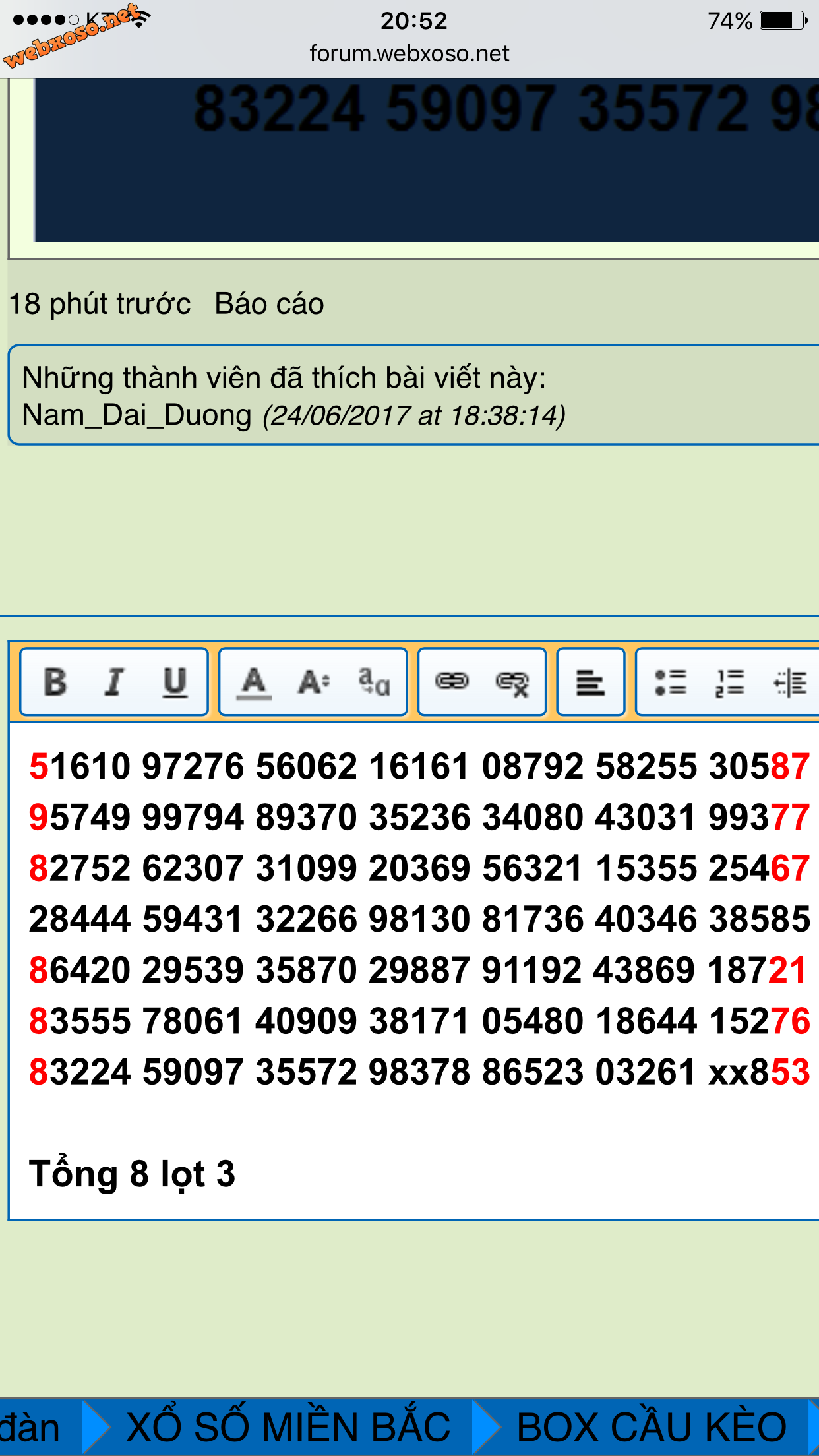
Task: Open the font size option
Action: pos(314,682)
